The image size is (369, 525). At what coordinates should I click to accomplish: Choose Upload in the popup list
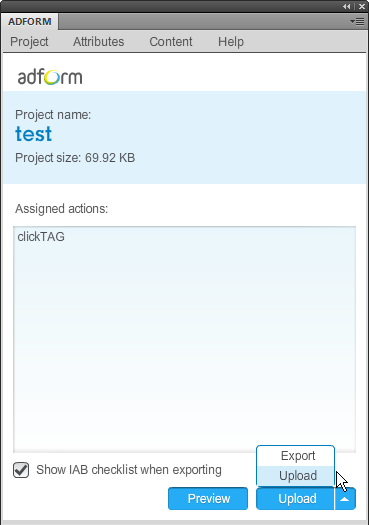click(296, 475)
